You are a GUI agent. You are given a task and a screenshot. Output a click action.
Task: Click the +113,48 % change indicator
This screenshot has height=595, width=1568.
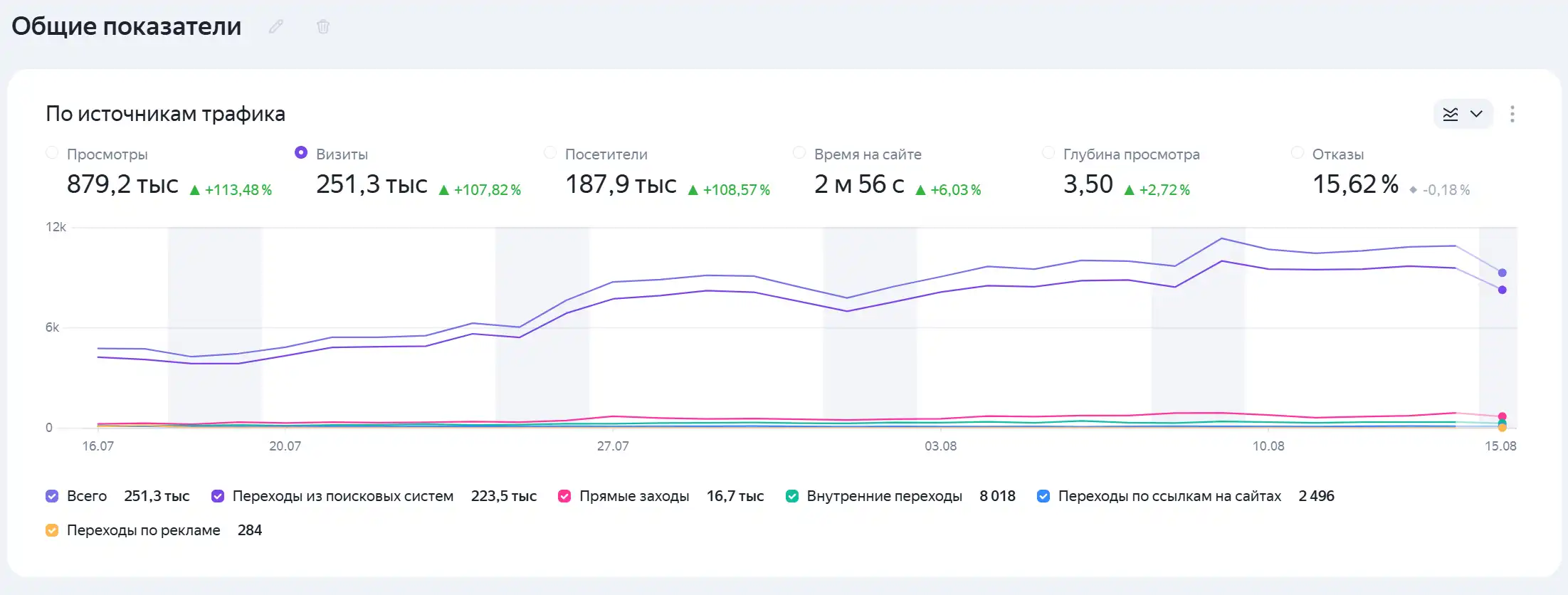pyautogui.click(x=231, y=190)
